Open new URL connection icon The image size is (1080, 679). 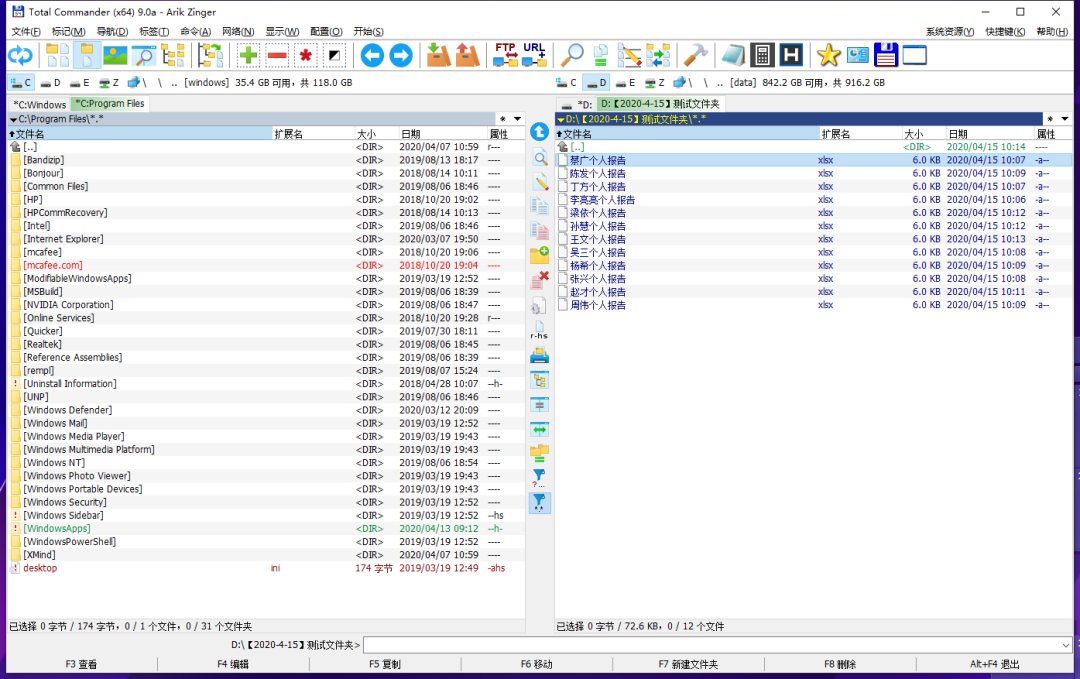click(534, 56)
